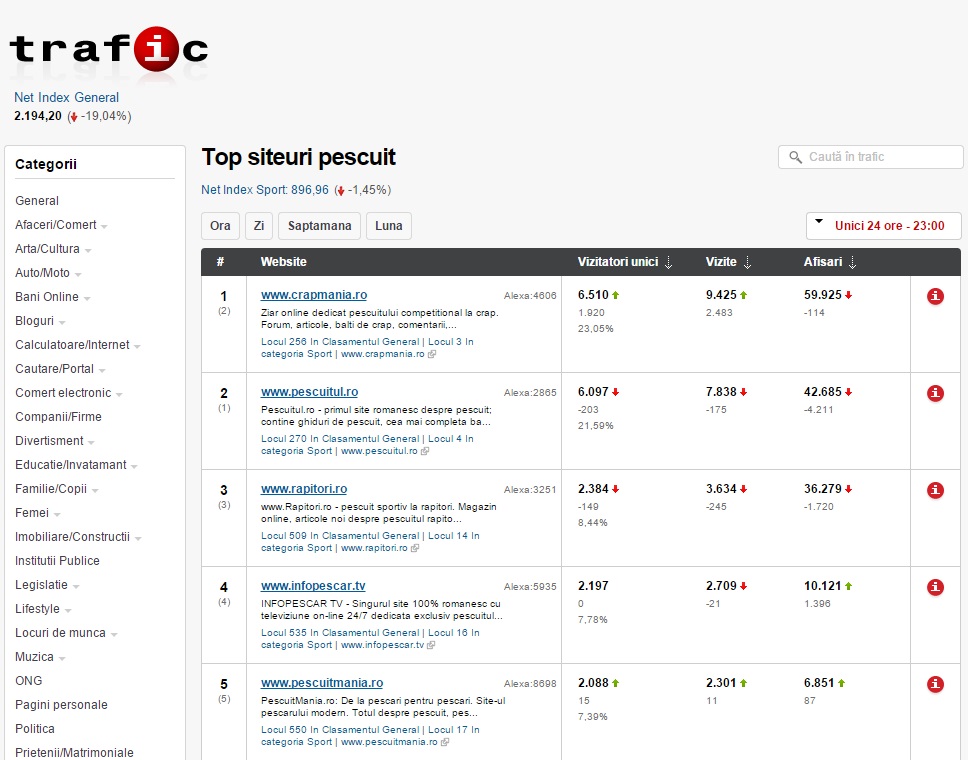Switch to the Luna tab
Viewport: 968px width, 760px height.
[x=388, y=226]
